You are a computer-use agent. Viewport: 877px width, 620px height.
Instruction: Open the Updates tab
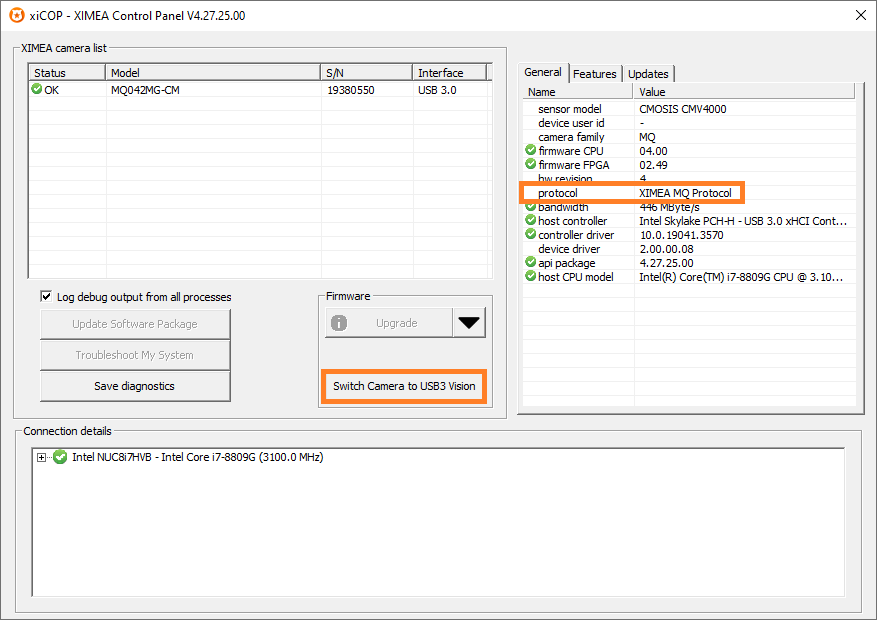coord(648,74)
